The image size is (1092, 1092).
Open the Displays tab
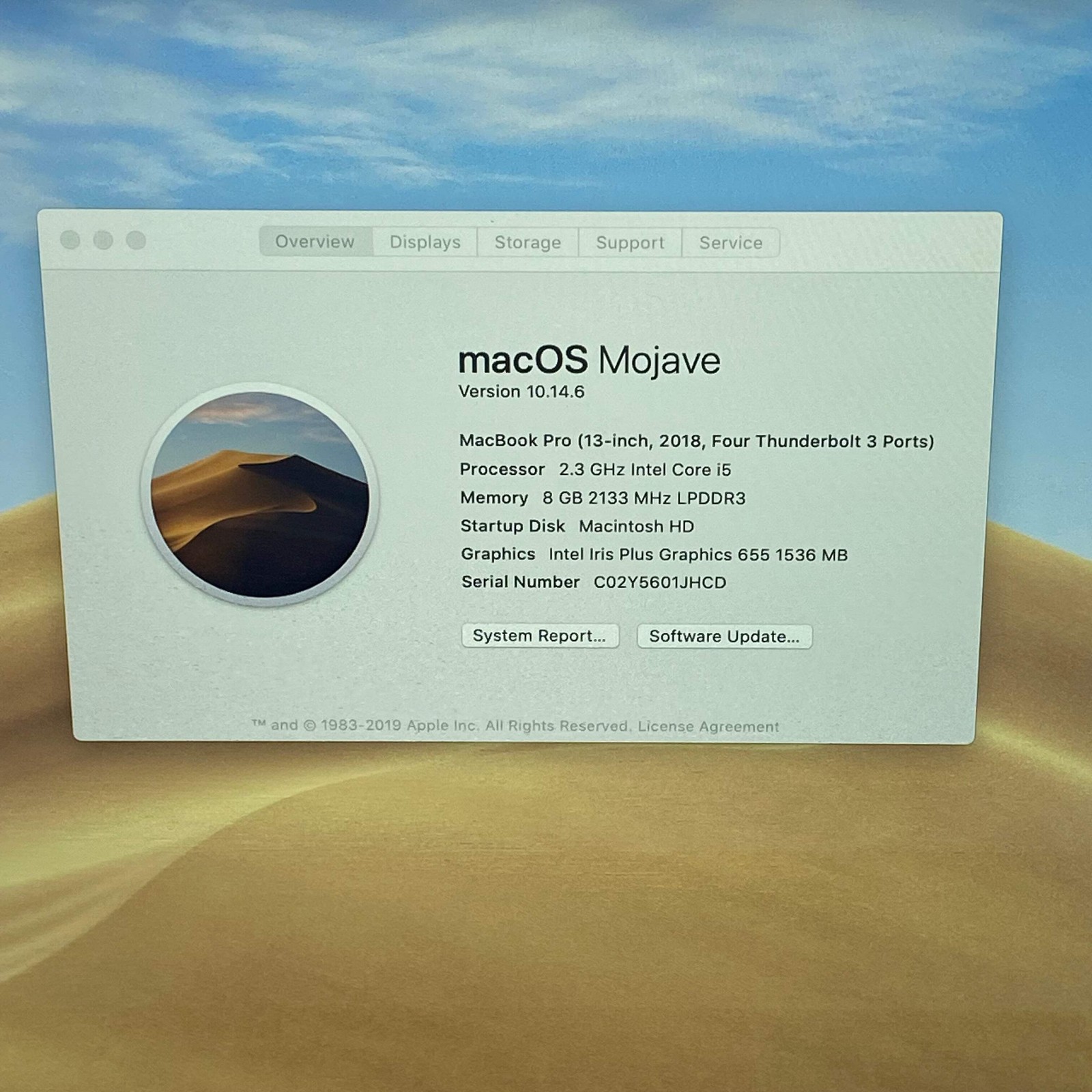[425, 242]
